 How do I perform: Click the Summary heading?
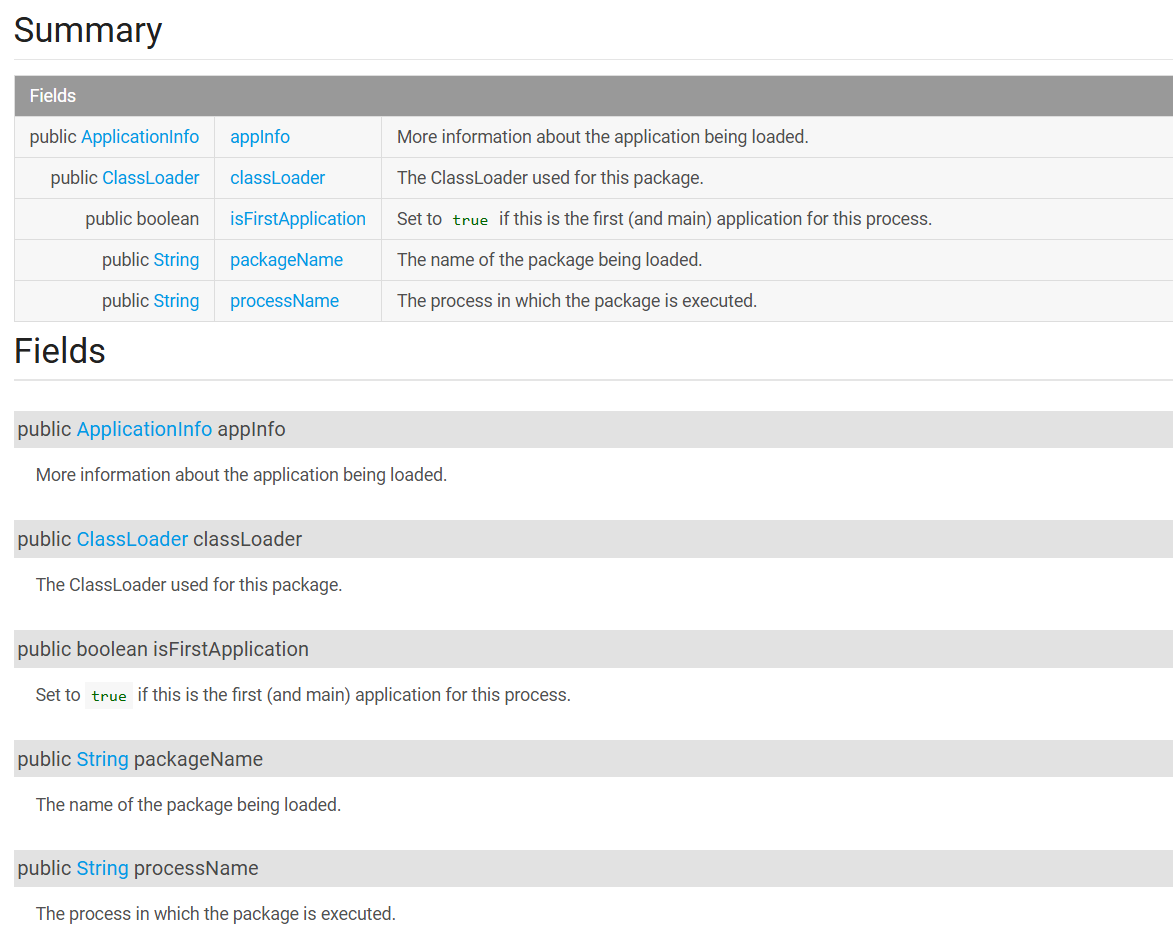coord(88,31)
